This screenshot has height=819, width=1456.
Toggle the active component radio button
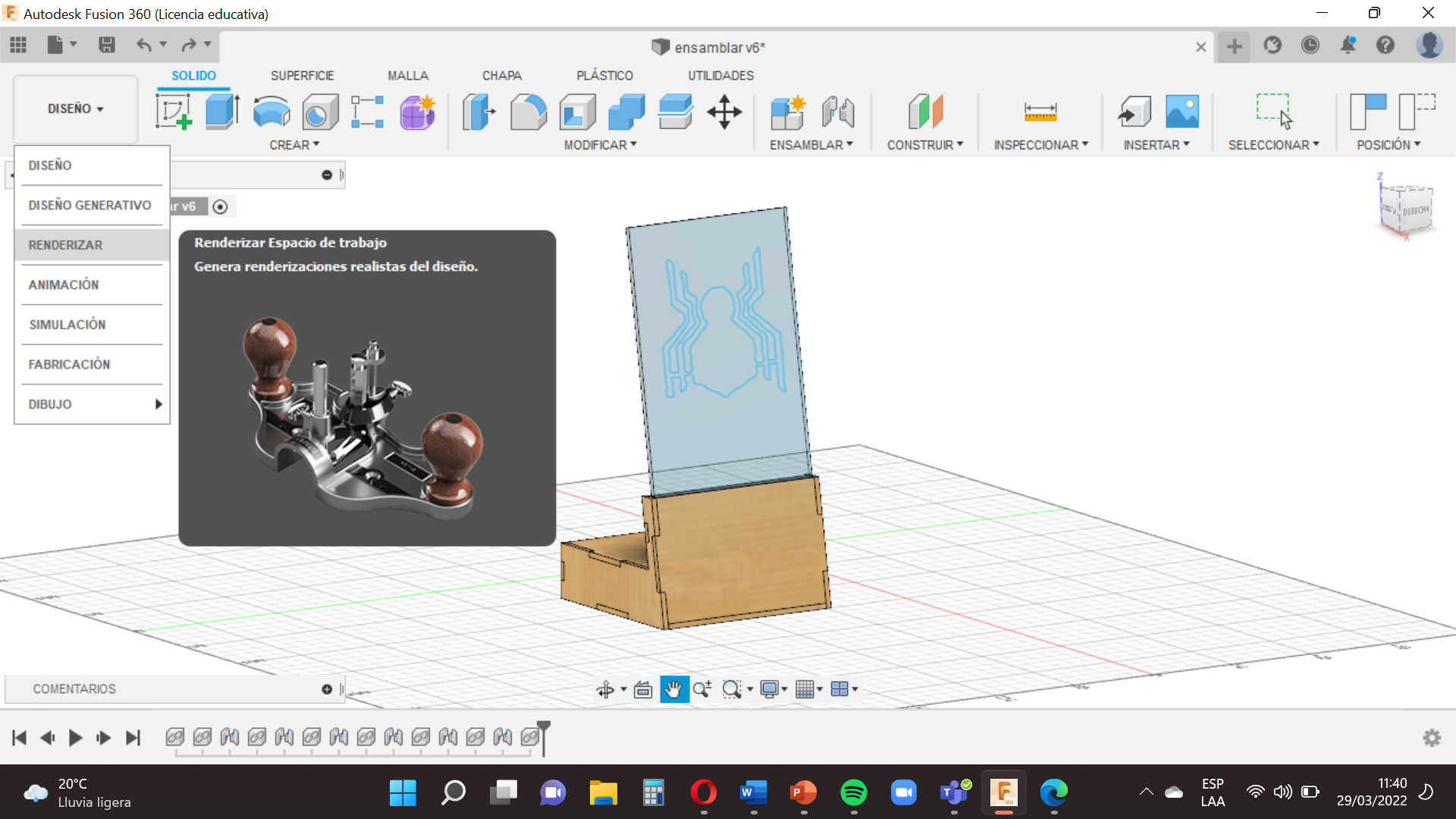pyautogui.click(x=220, y=207)
